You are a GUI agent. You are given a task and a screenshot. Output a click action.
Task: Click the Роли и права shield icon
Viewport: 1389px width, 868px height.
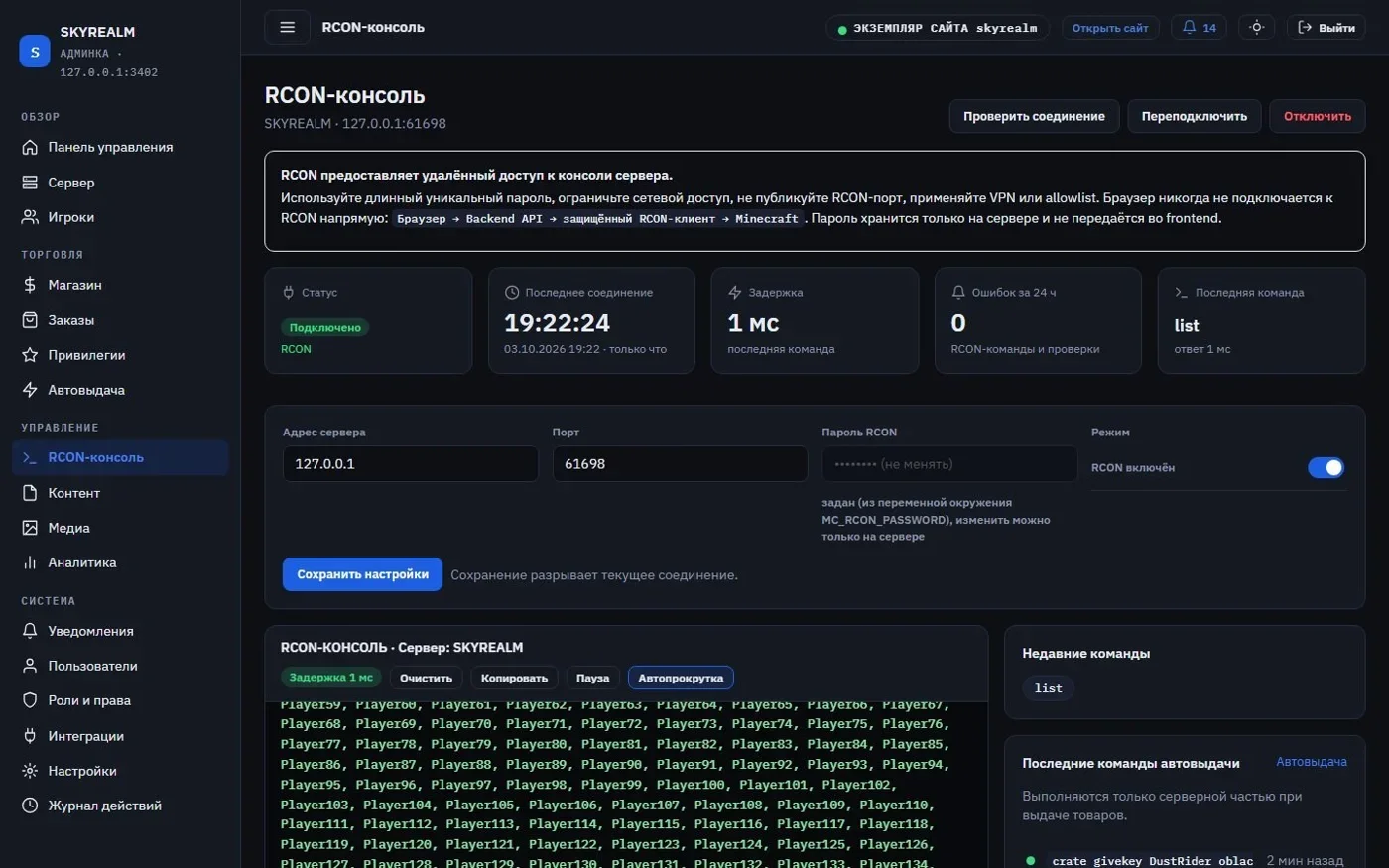(x=30, y=700)
